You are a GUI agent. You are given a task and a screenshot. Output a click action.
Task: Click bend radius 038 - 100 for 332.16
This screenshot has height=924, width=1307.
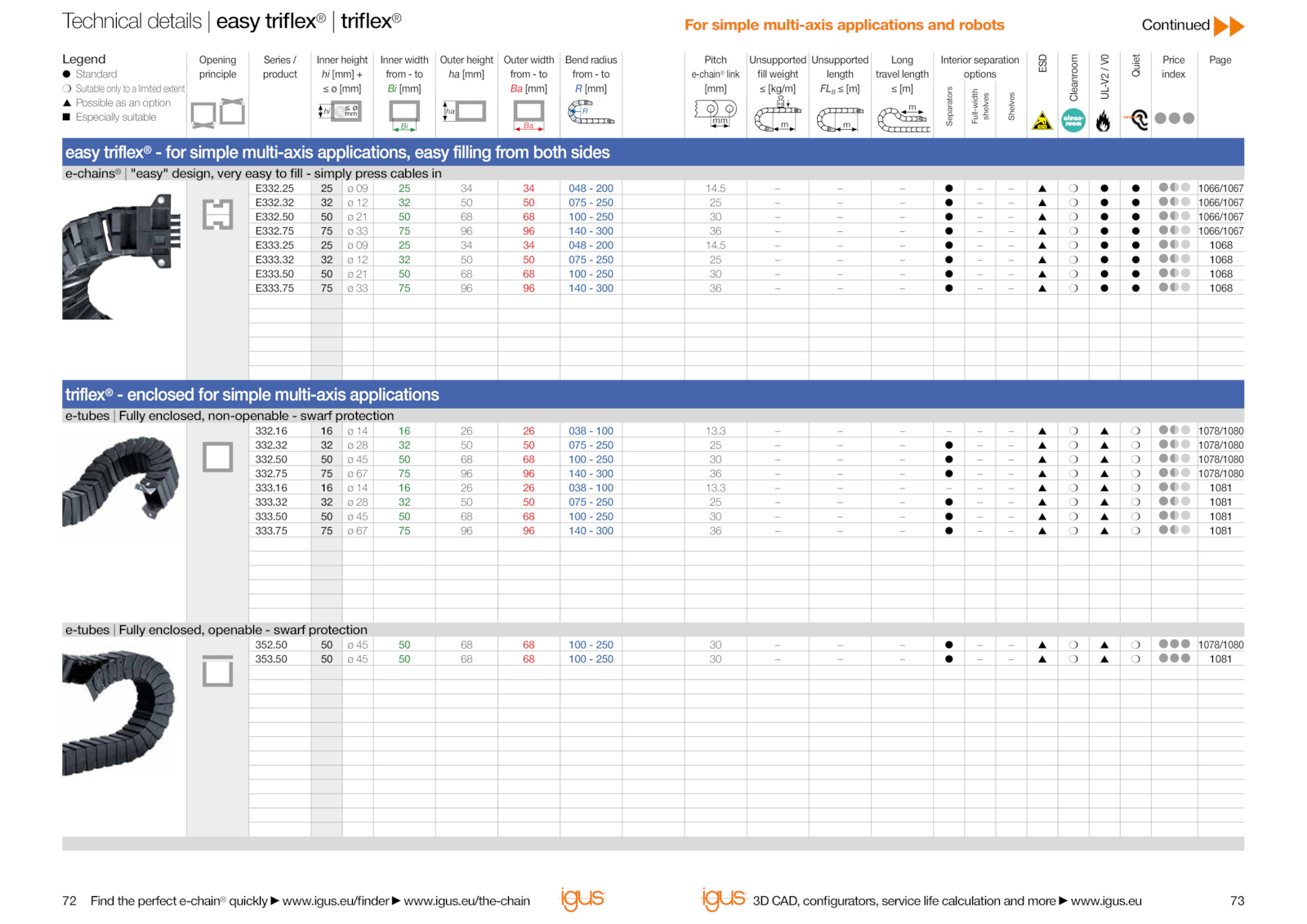click(x=591, y=431)
